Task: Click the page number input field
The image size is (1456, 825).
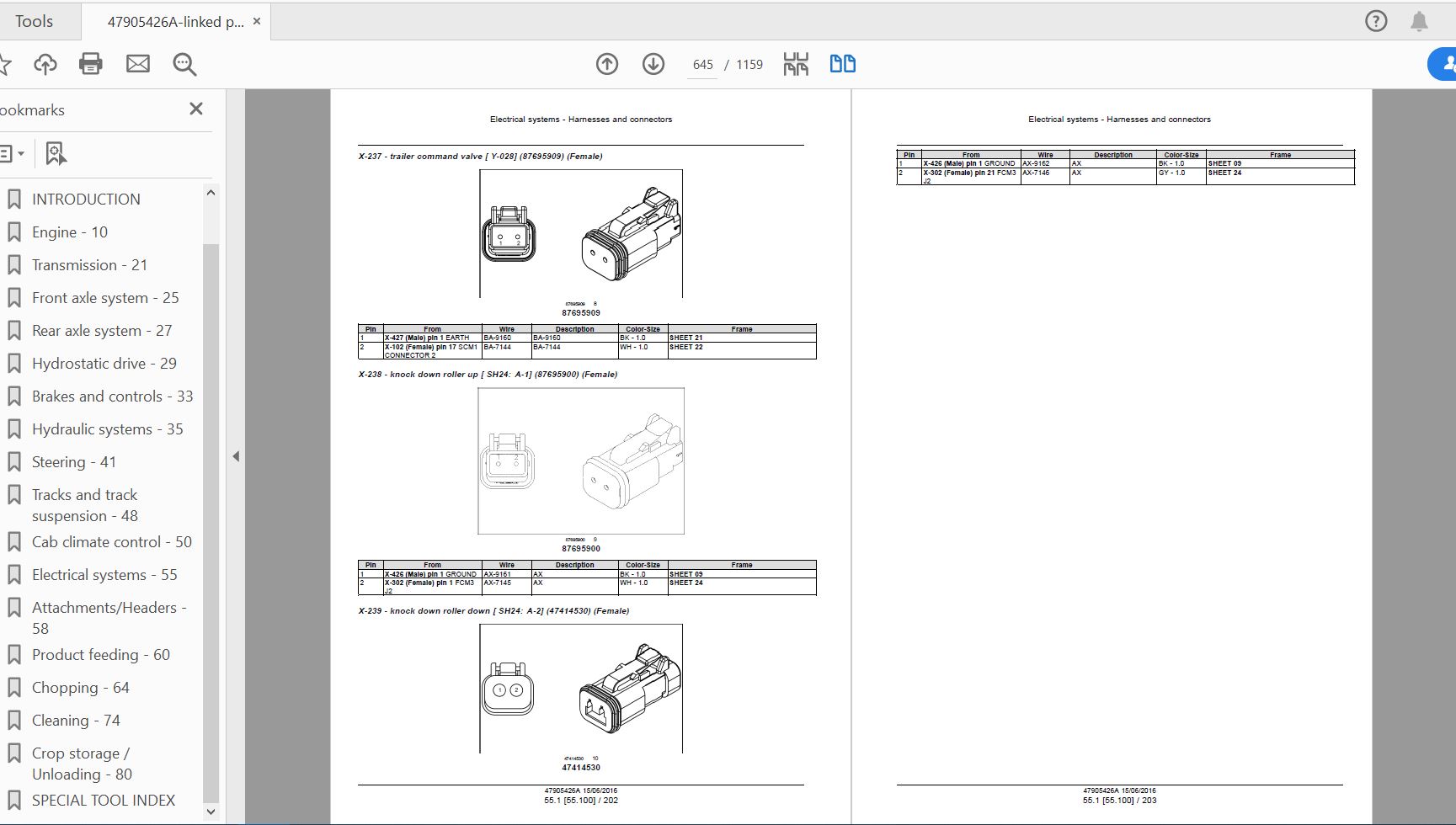Action: pos(702,65)
